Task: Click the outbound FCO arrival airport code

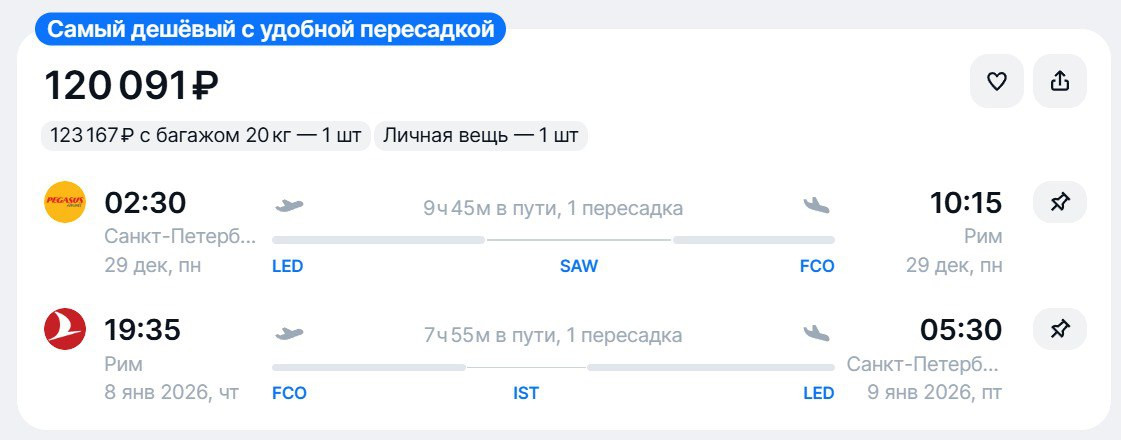Action: click(817, 267)
